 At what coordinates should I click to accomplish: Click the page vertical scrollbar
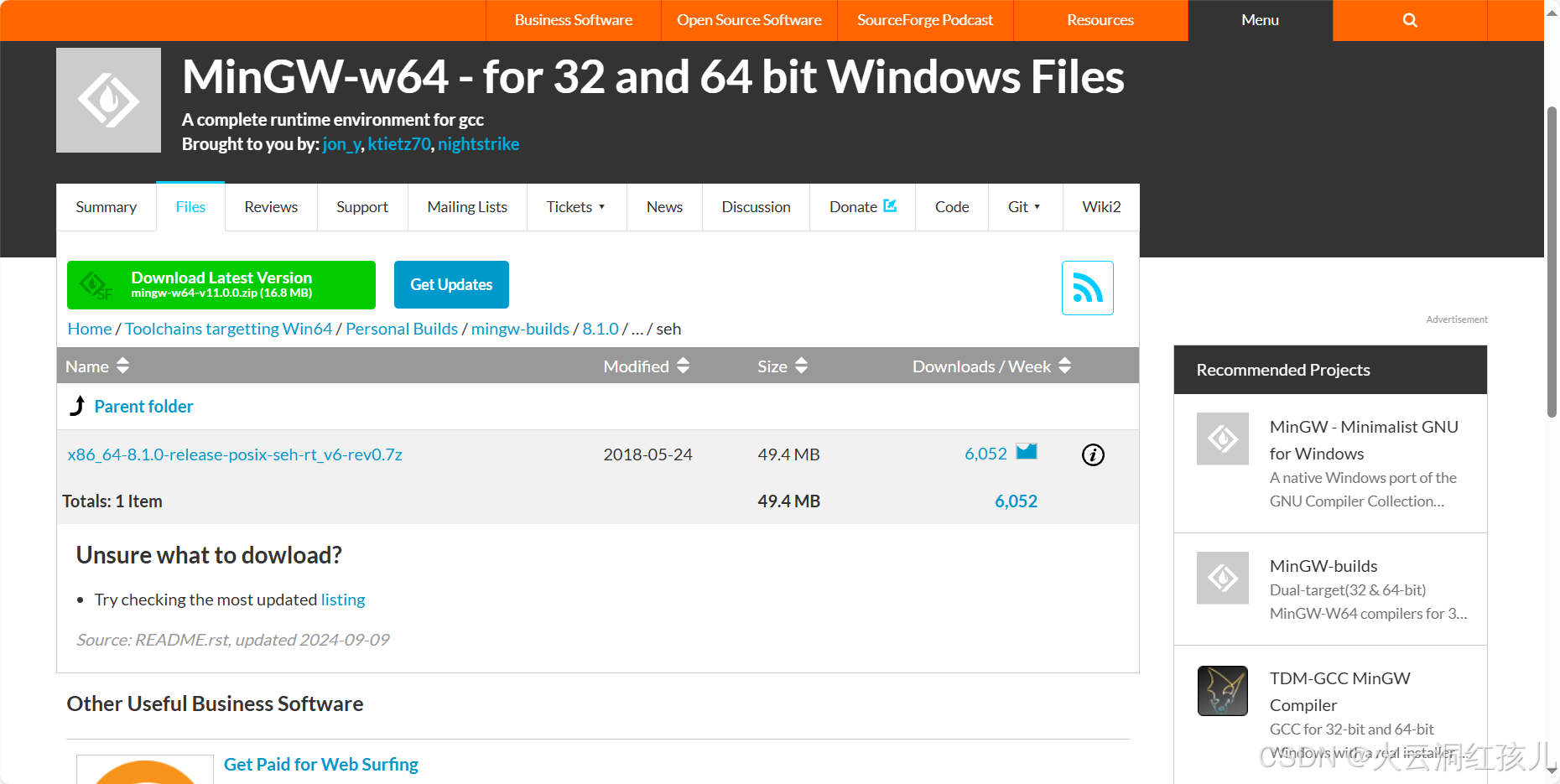(1552, 262)
